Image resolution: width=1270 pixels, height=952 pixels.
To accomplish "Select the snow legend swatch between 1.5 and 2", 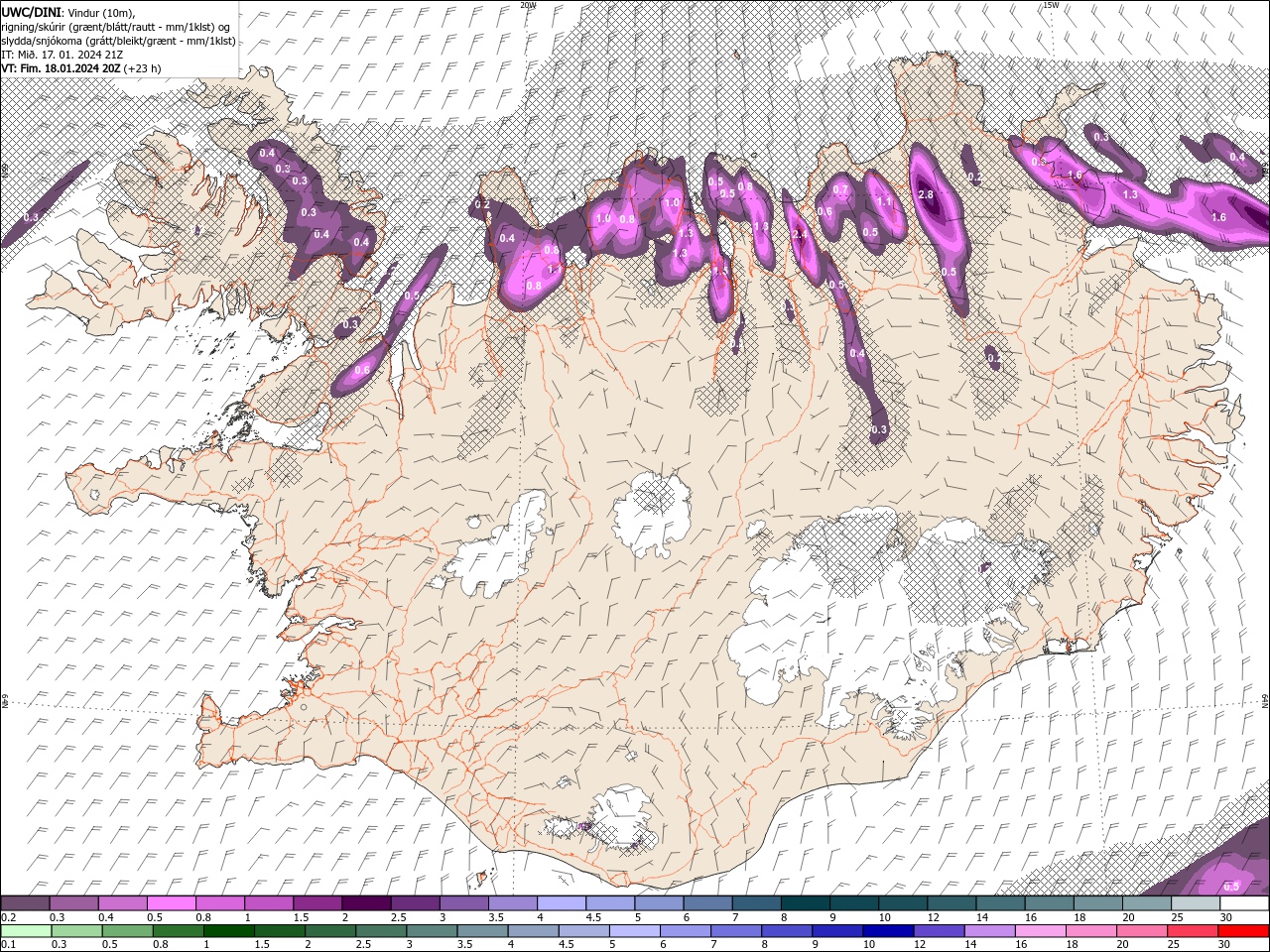I will tap(317, 903).
